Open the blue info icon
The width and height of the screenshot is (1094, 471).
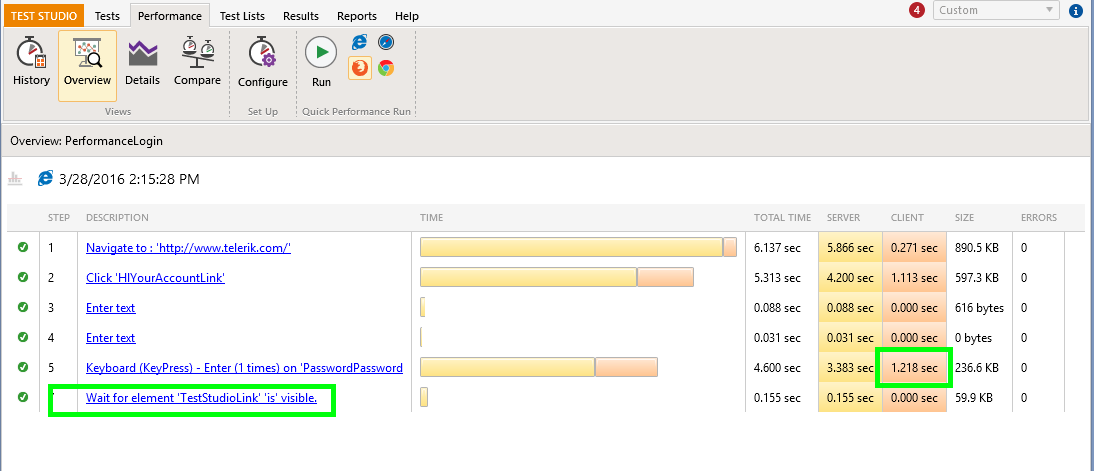click(1075, 10)
